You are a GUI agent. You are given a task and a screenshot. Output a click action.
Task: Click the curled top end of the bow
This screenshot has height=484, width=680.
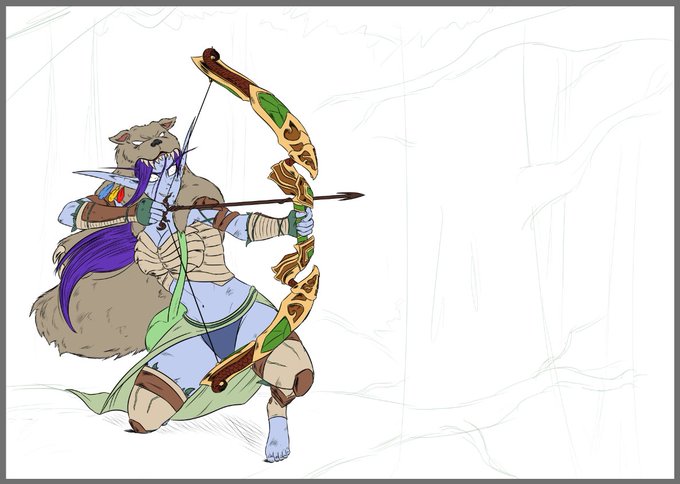tap(211, 55)
